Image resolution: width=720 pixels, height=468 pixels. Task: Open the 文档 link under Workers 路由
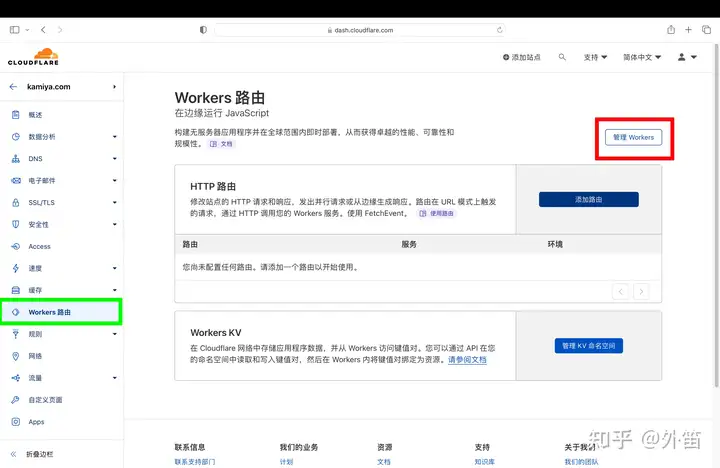pyautogui.click(x=222, y=144)
